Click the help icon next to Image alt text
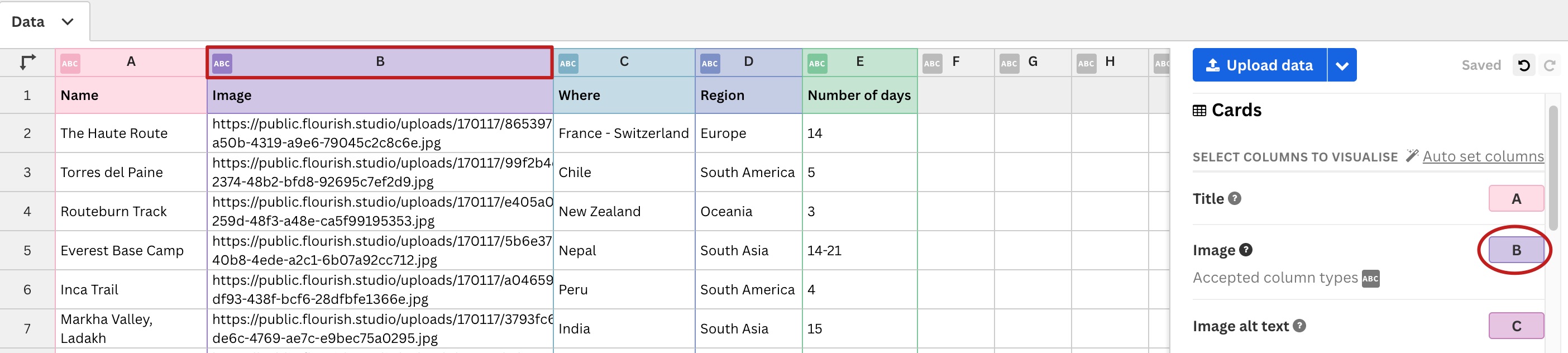1568x353 pixels. tap(1299, 326)
